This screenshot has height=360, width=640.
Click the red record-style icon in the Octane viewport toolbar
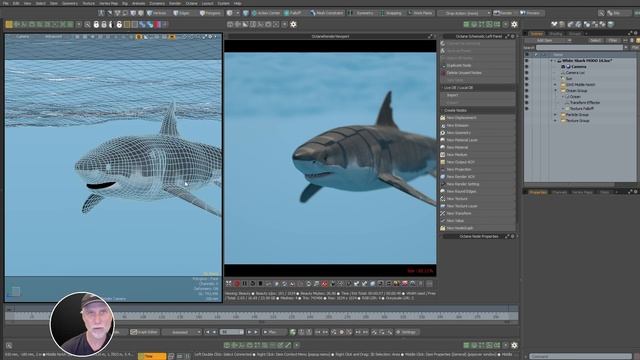click(237, 284)
